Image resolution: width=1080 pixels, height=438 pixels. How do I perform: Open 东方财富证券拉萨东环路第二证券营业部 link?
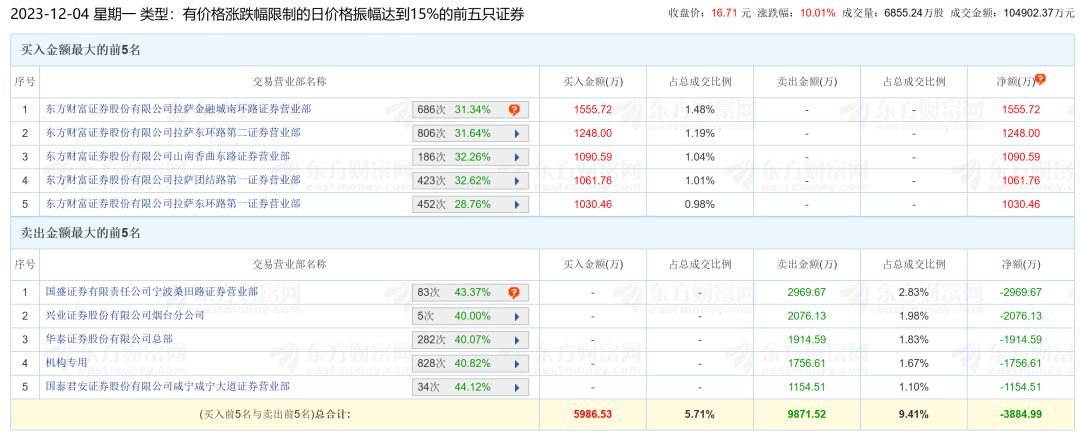[x=173, y=132]
